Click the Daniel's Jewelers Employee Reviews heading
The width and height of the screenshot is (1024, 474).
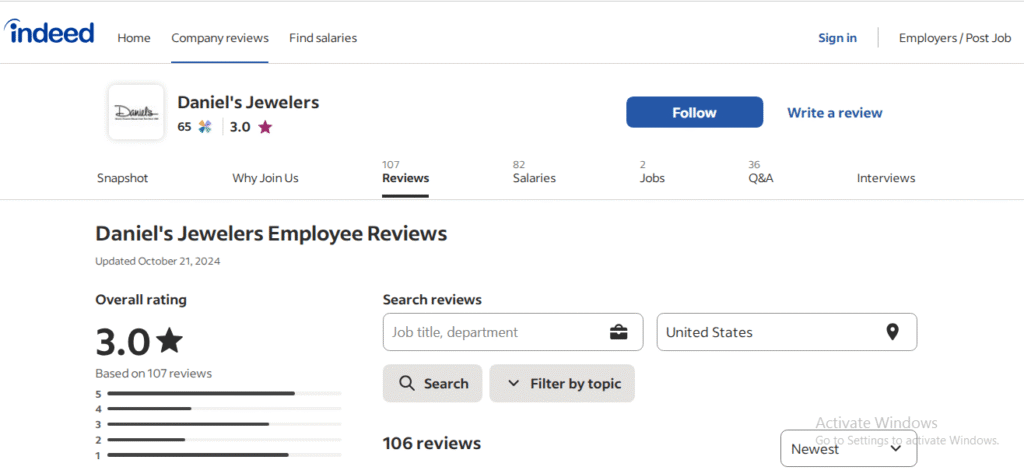[x=271, y=234]
